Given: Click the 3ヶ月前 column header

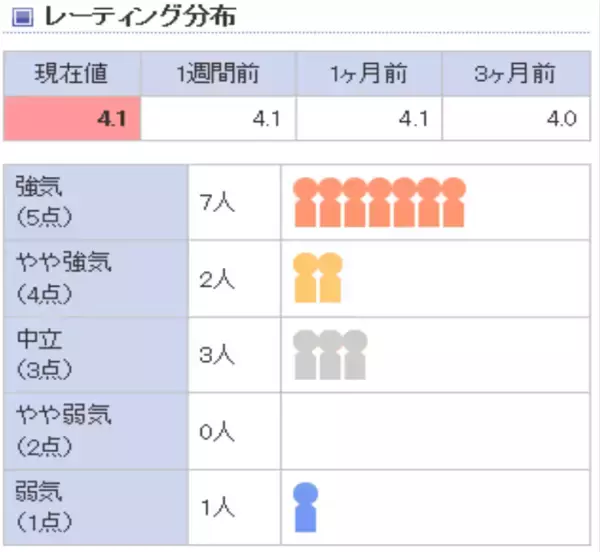Looking at the screenshot, I should pyautogui.click(x=516, y=73).
